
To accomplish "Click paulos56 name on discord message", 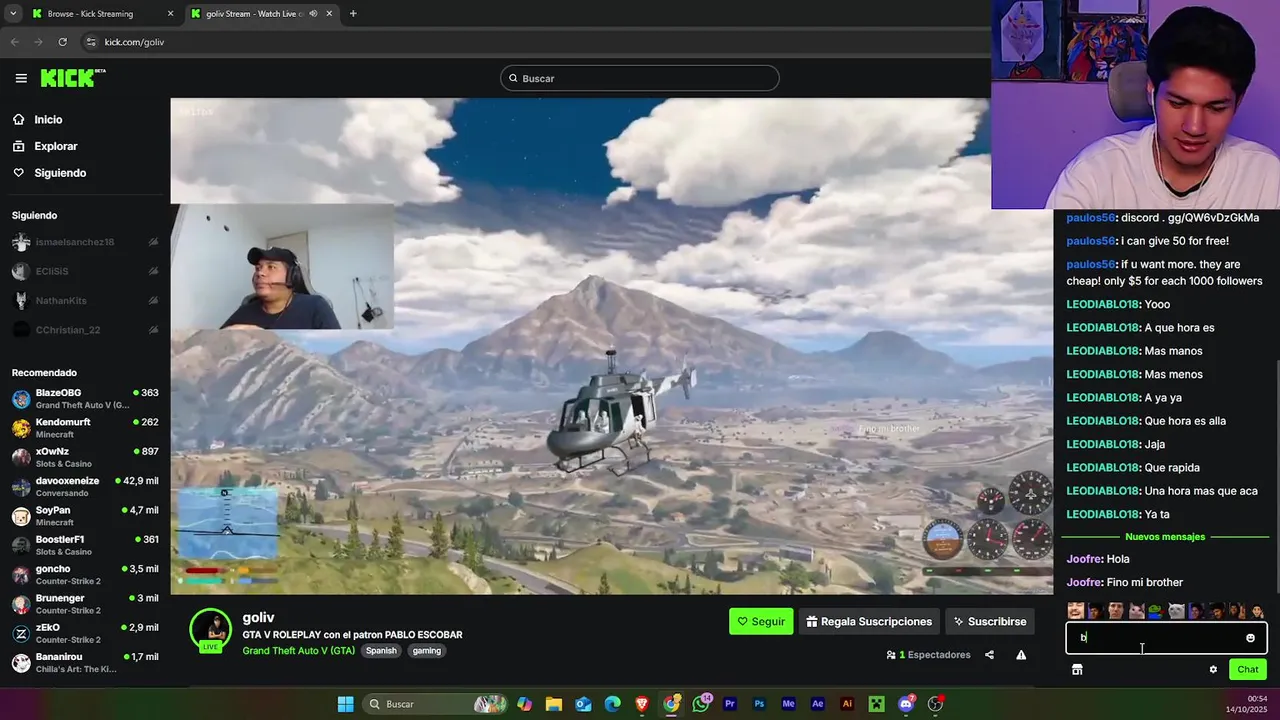I will pos(1090,218).
